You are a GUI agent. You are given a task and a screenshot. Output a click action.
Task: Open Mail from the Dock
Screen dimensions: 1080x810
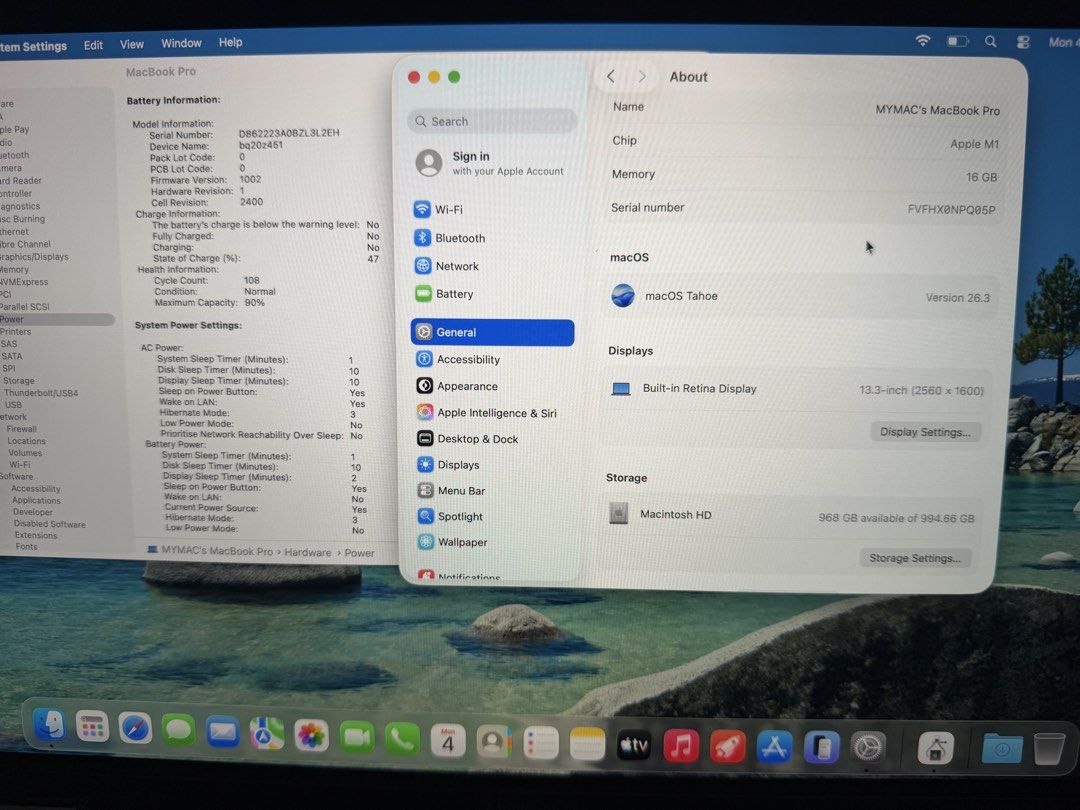(x=222, y=732)
